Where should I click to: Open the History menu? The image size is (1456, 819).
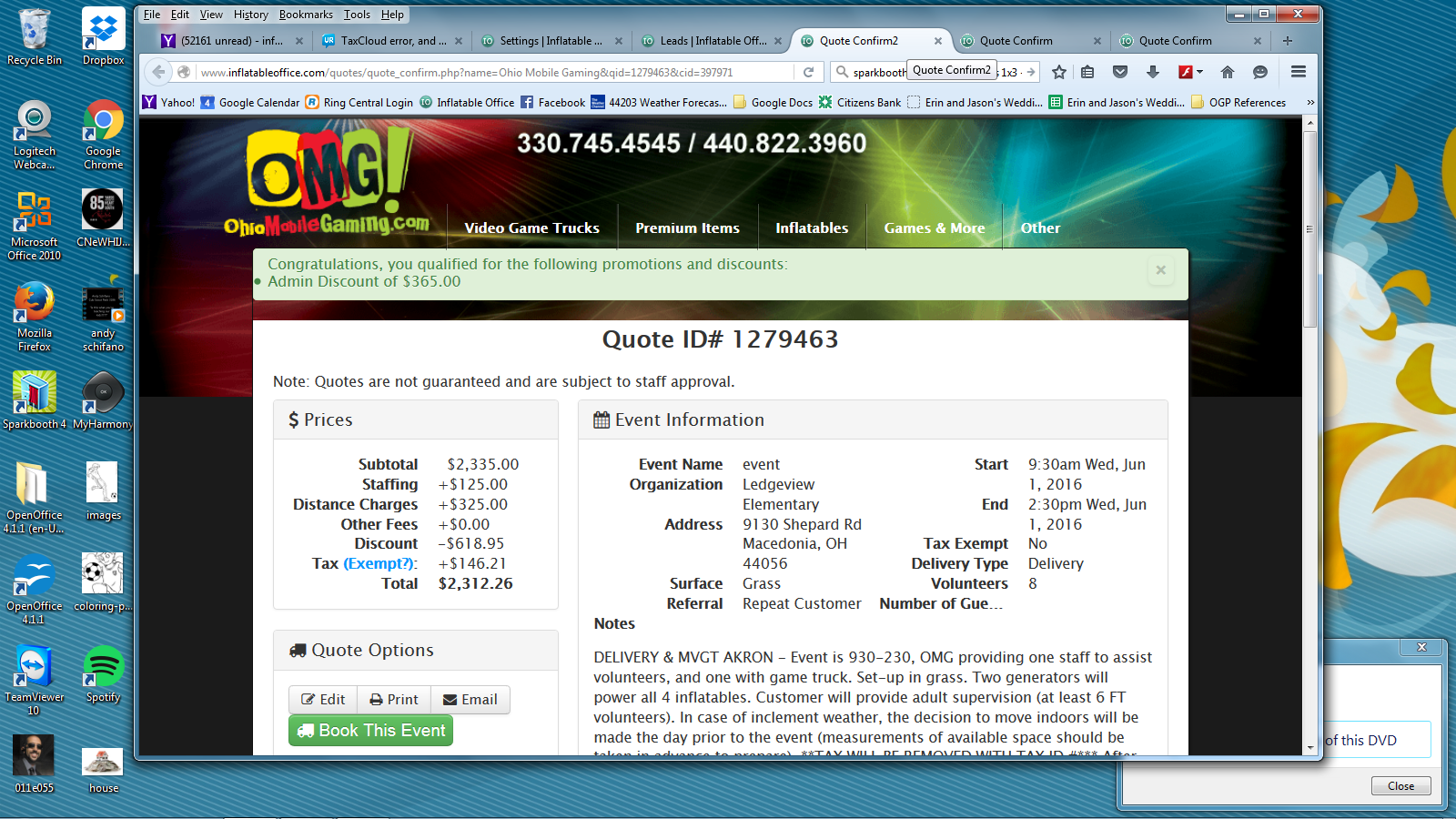click(250, 15)
